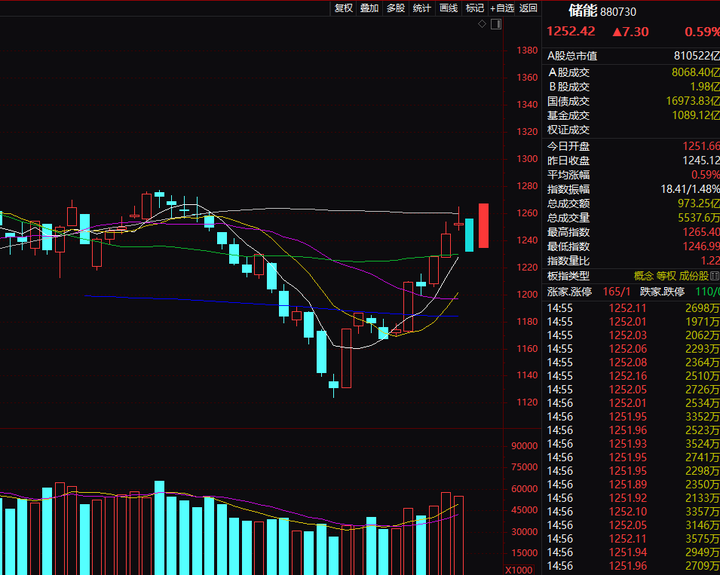Toggle the side panel layout icon
The height and width of the screenshot is (575, 720).
point(496,24)
